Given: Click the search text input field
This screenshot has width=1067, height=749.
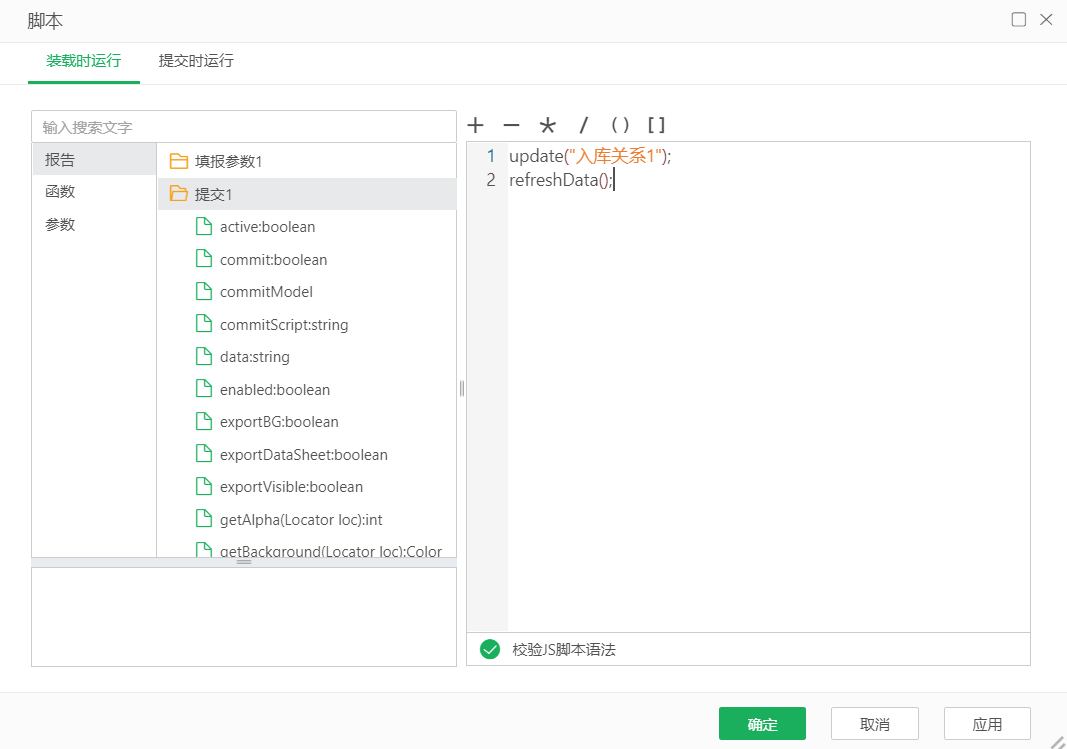Looking at the screenshot, I should pyautogui.click(x=244, y=127).
